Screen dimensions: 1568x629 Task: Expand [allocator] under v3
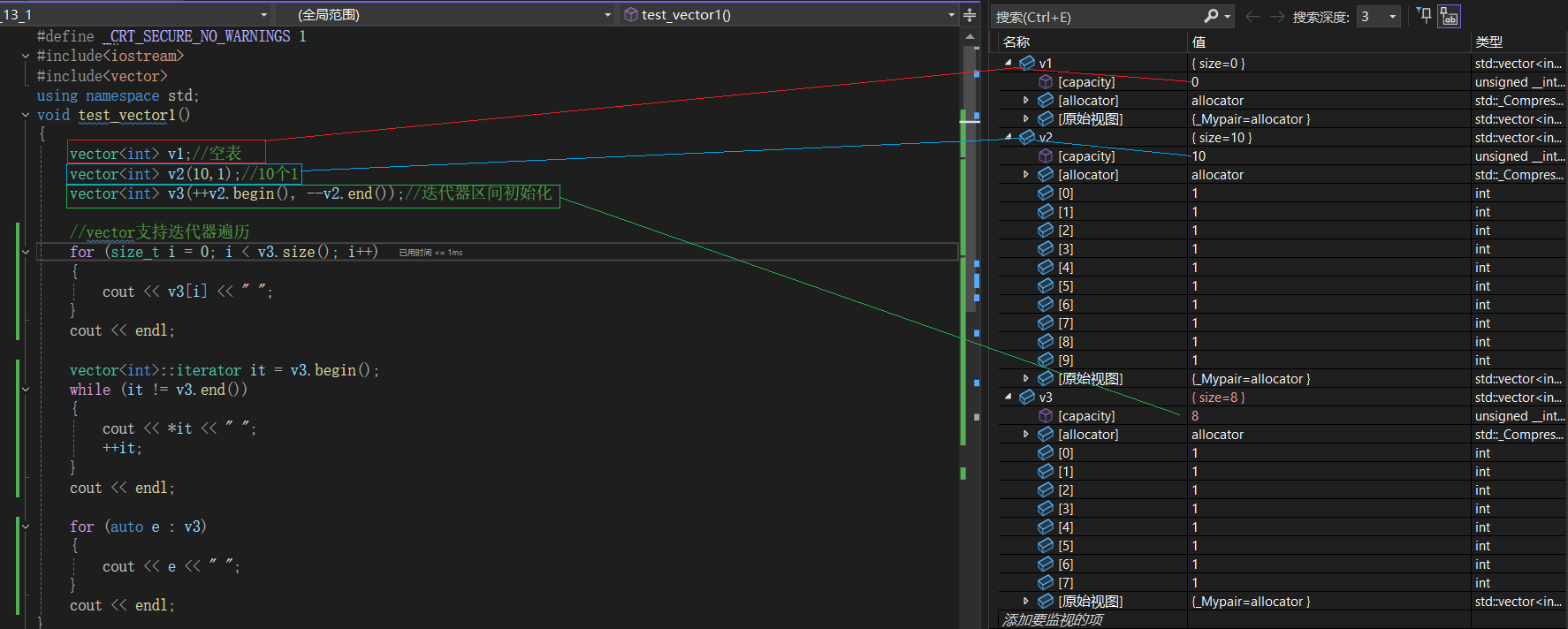1025,434
